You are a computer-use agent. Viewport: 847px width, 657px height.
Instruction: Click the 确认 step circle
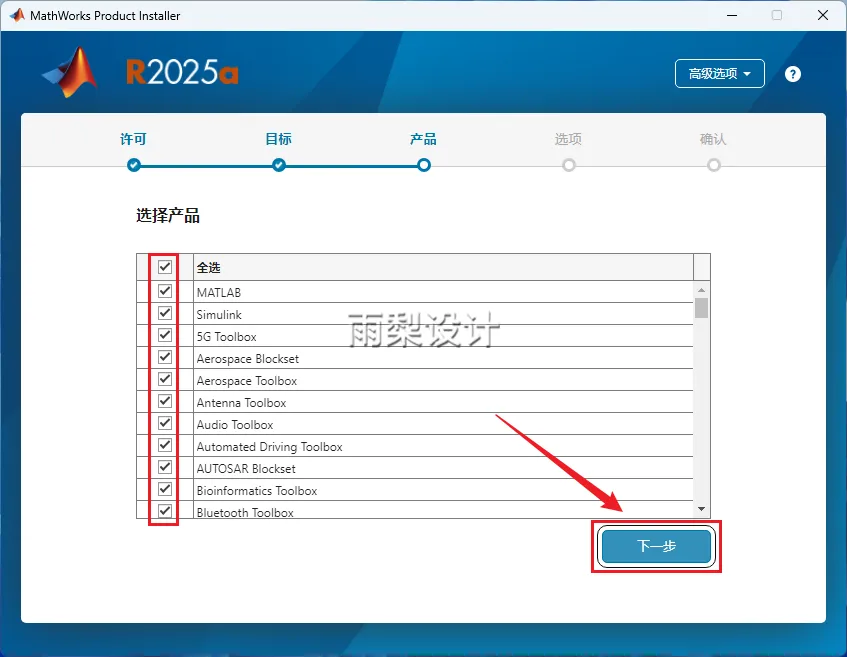pos(714,165)
